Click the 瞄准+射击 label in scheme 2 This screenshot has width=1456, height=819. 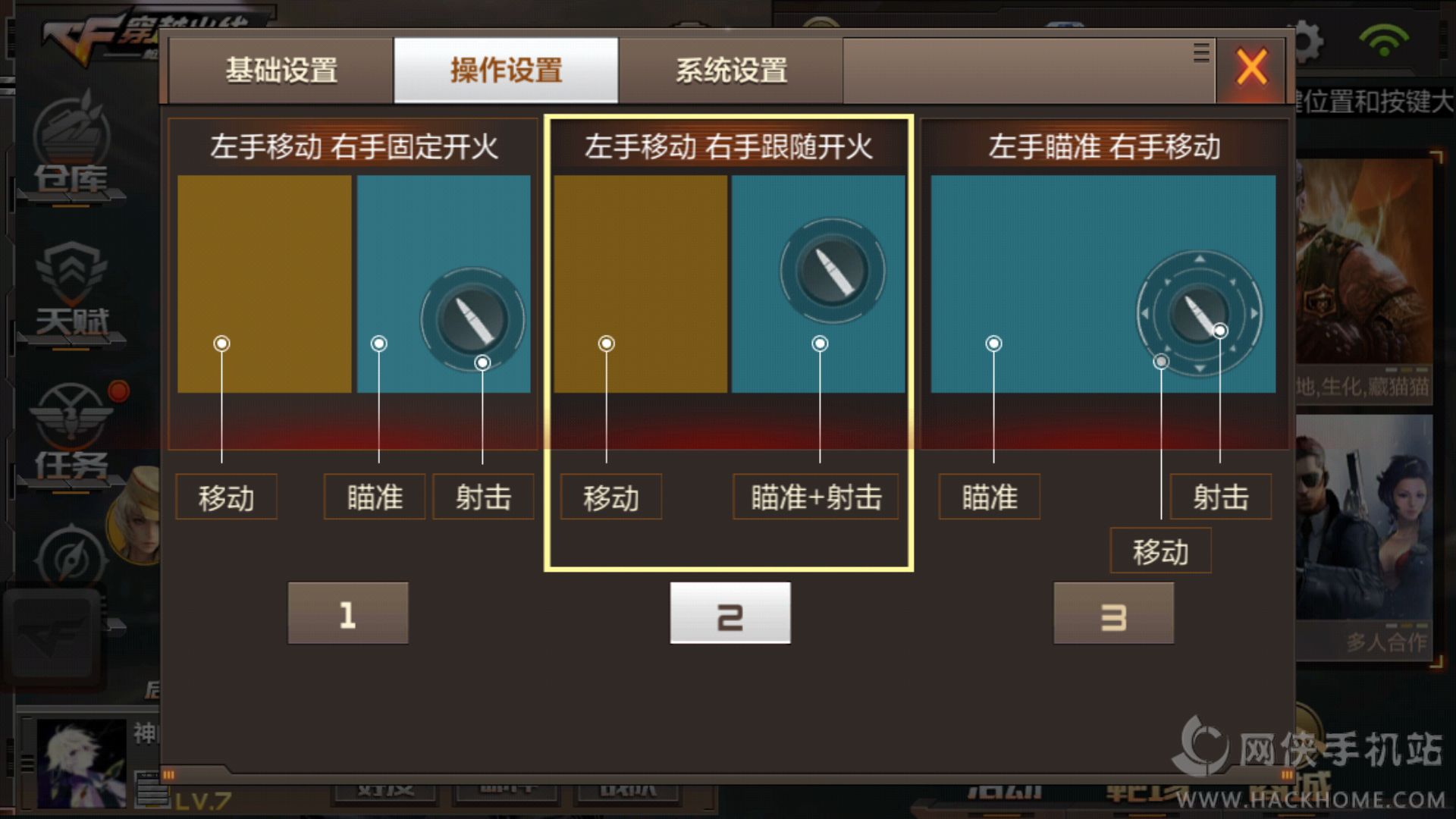point(816,497)
